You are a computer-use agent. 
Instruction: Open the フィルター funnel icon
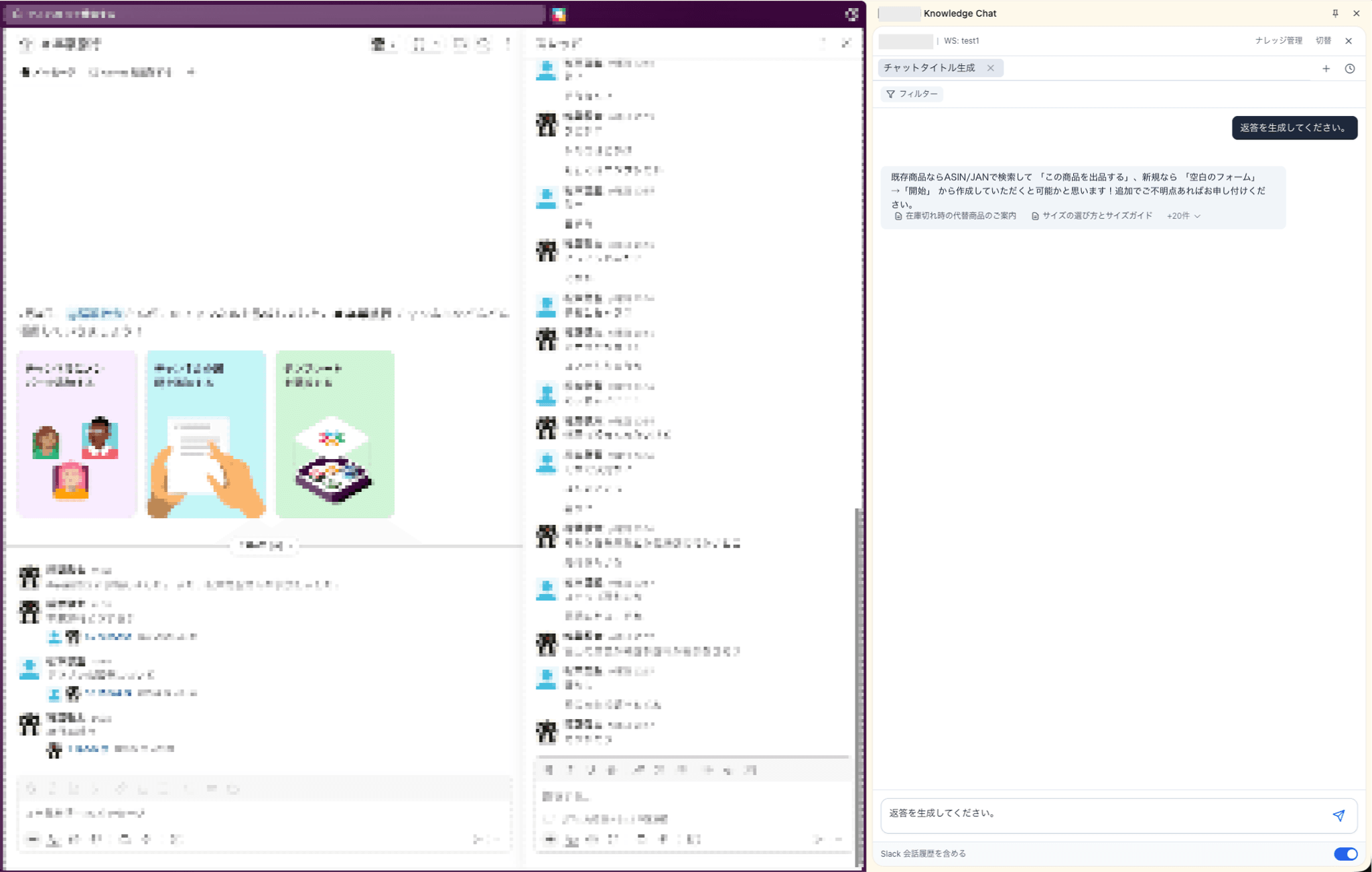[911, 94]
